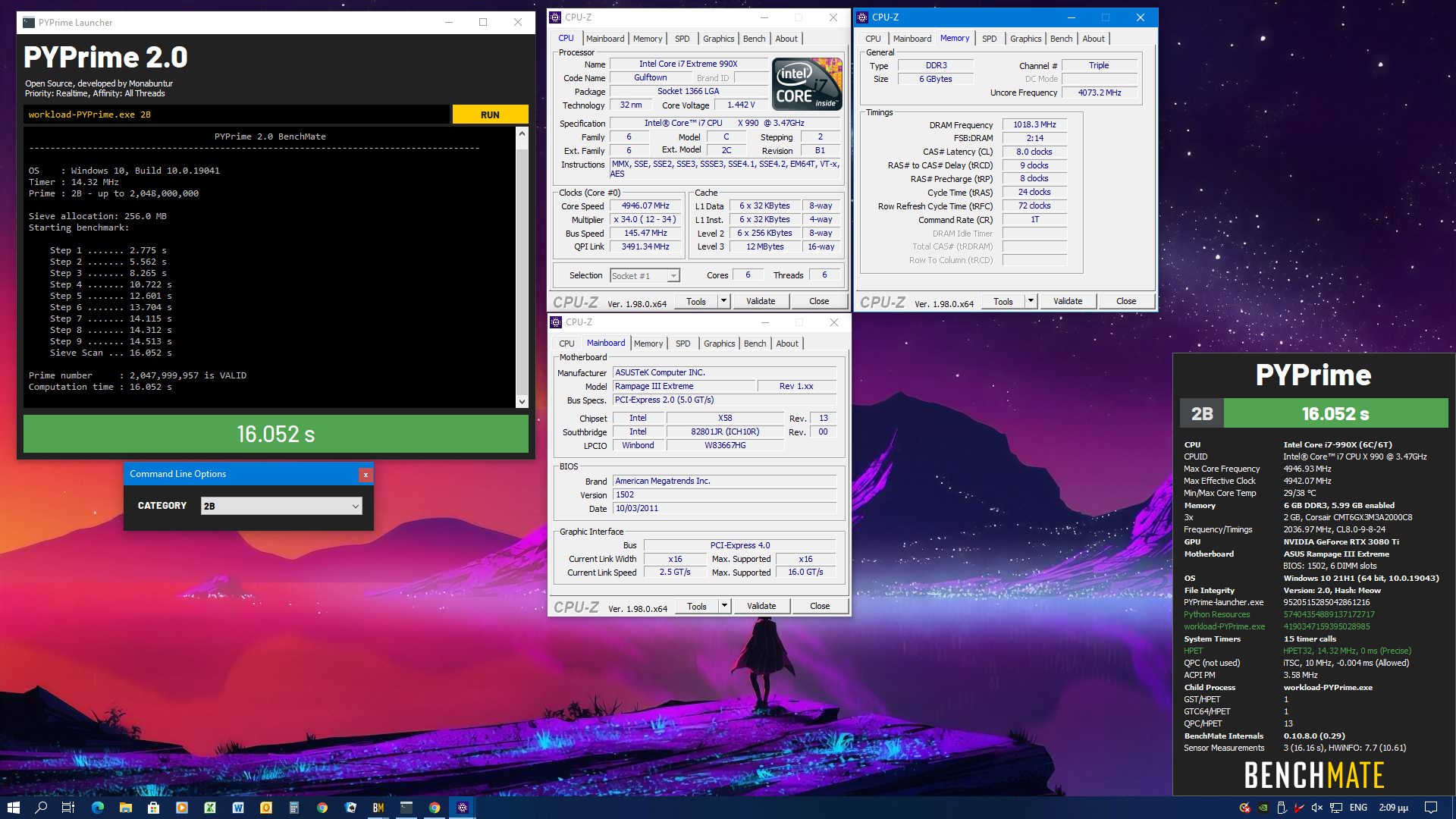Open the orange media player taskbar icon
The image size is (1456, 819).
(181, 808)
